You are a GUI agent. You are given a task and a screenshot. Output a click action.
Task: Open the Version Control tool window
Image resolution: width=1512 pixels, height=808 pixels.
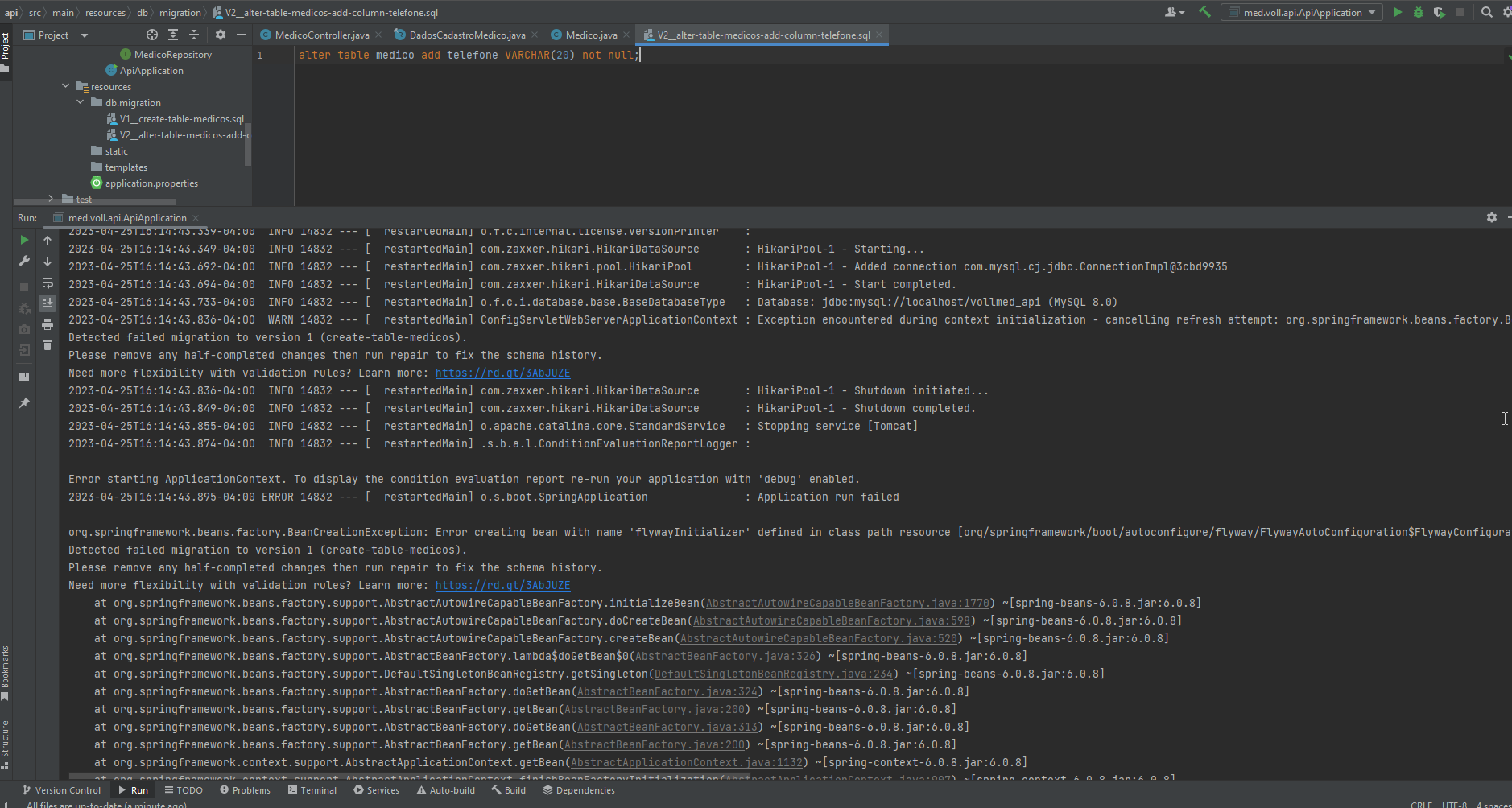coord(61,790)
